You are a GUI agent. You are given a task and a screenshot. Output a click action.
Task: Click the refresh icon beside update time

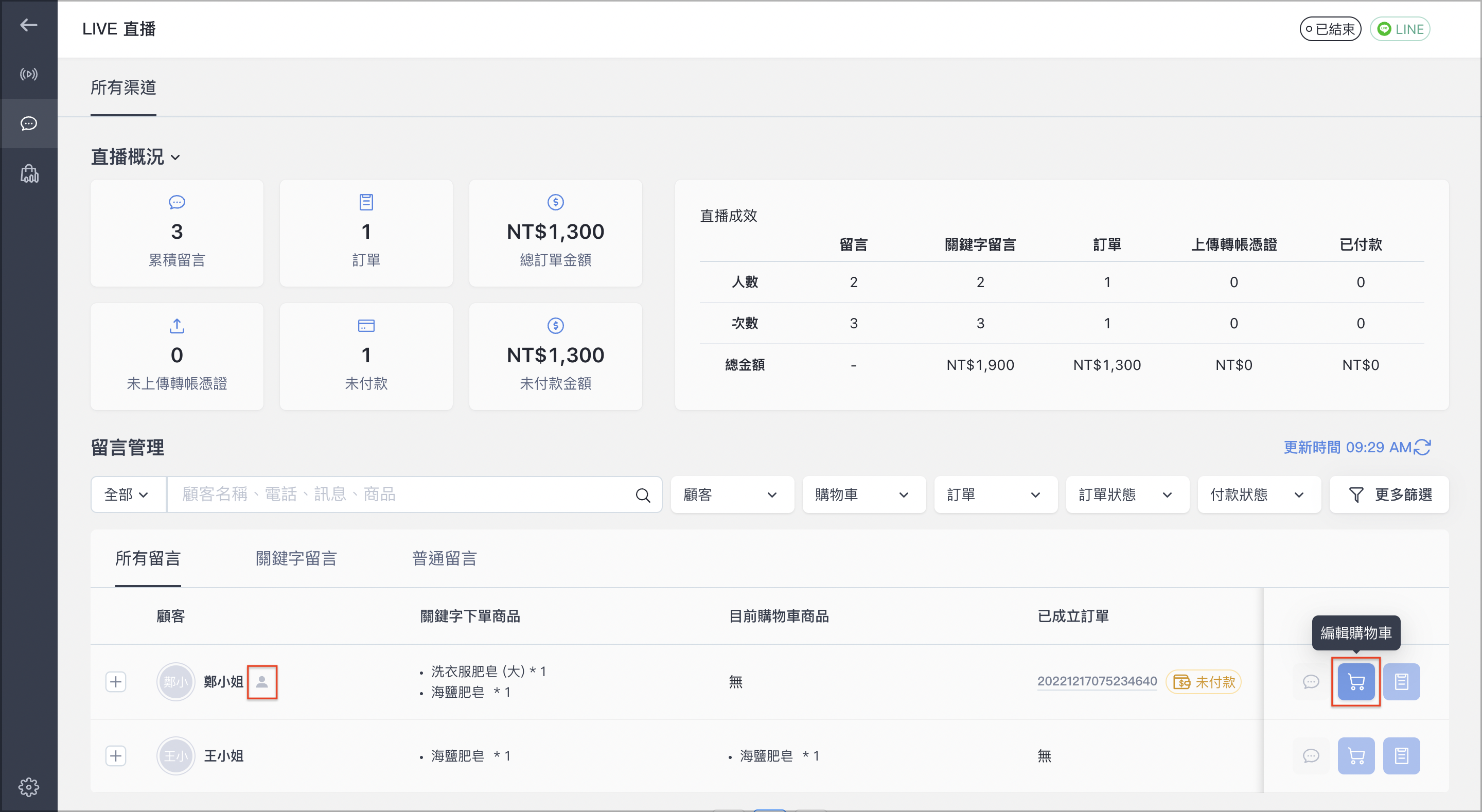pos(1422,447)
